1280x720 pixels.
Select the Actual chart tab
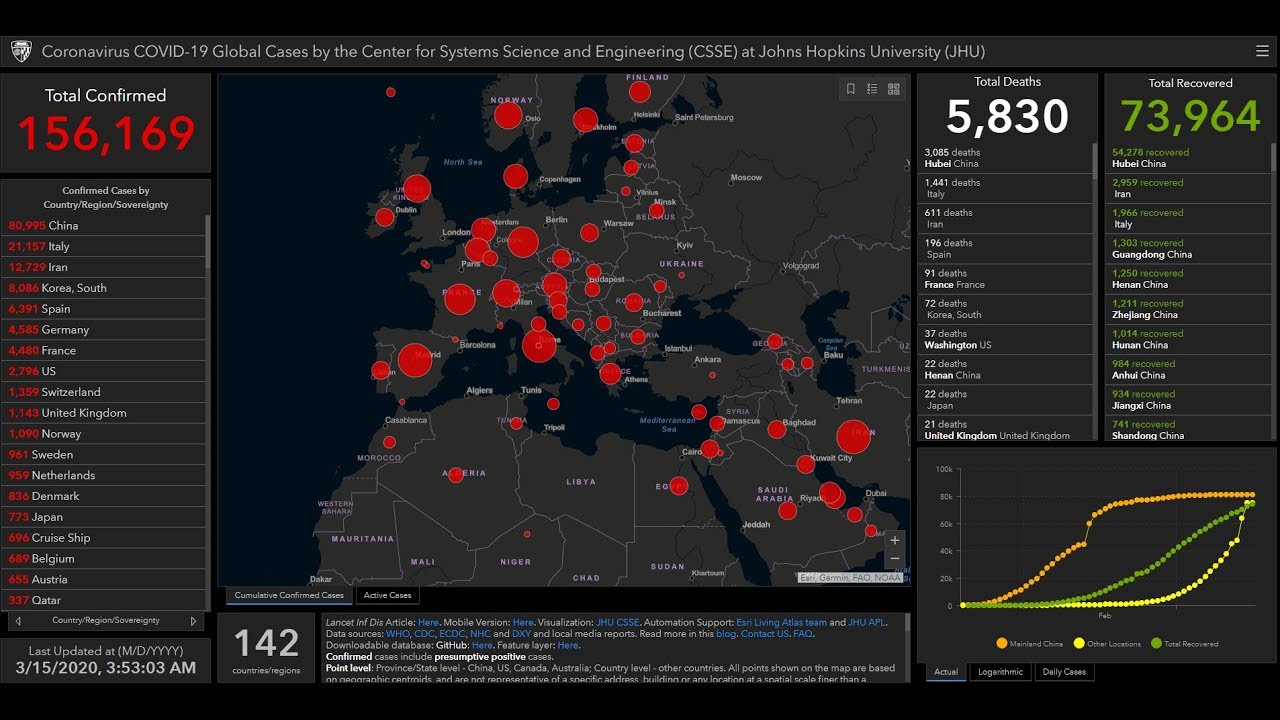click(x=946, y=672)
